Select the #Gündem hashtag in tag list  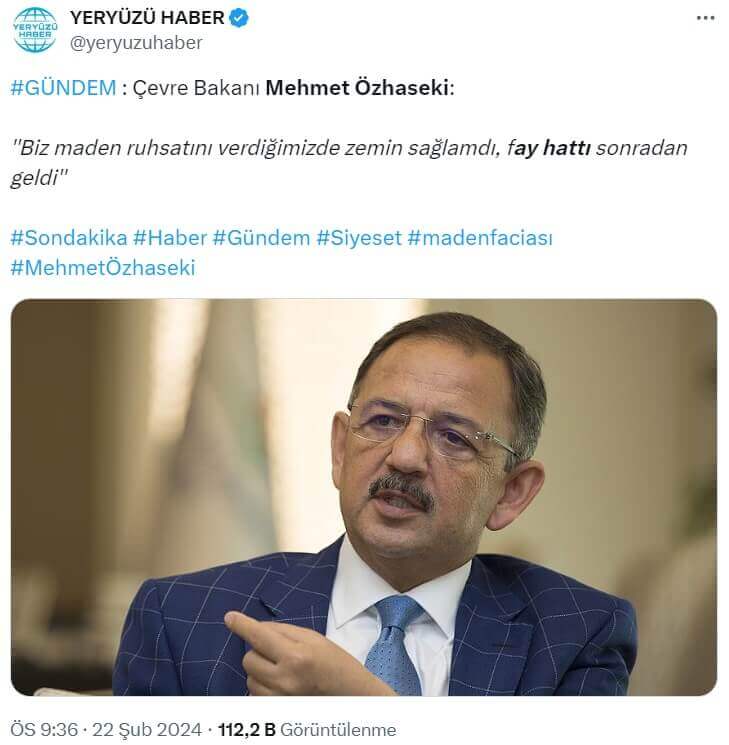click(261, 238)
